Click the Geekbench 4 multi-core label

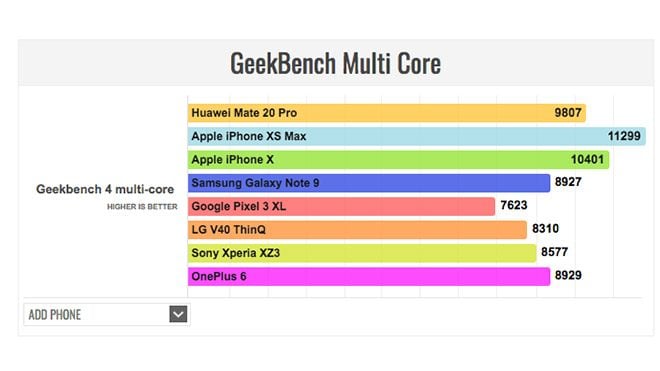pos(105,189)
